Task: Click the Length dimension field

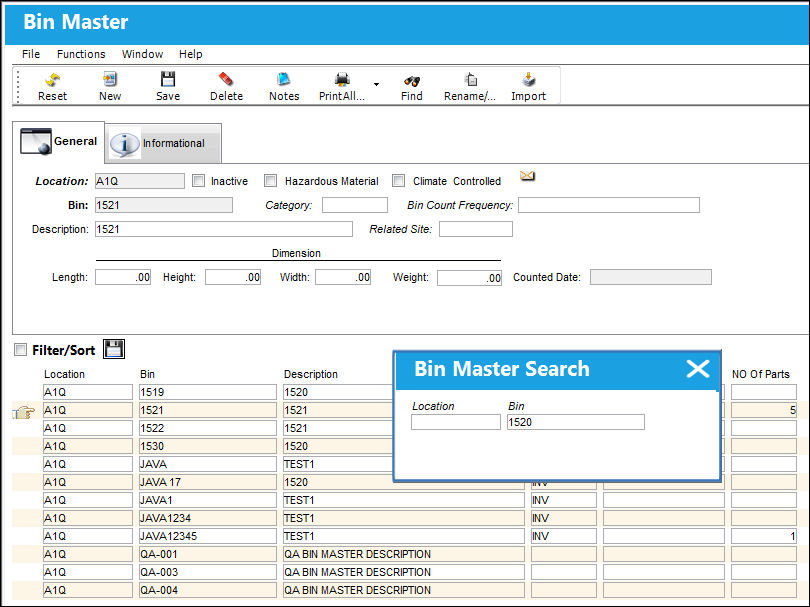Action: [x=123, y=277]
